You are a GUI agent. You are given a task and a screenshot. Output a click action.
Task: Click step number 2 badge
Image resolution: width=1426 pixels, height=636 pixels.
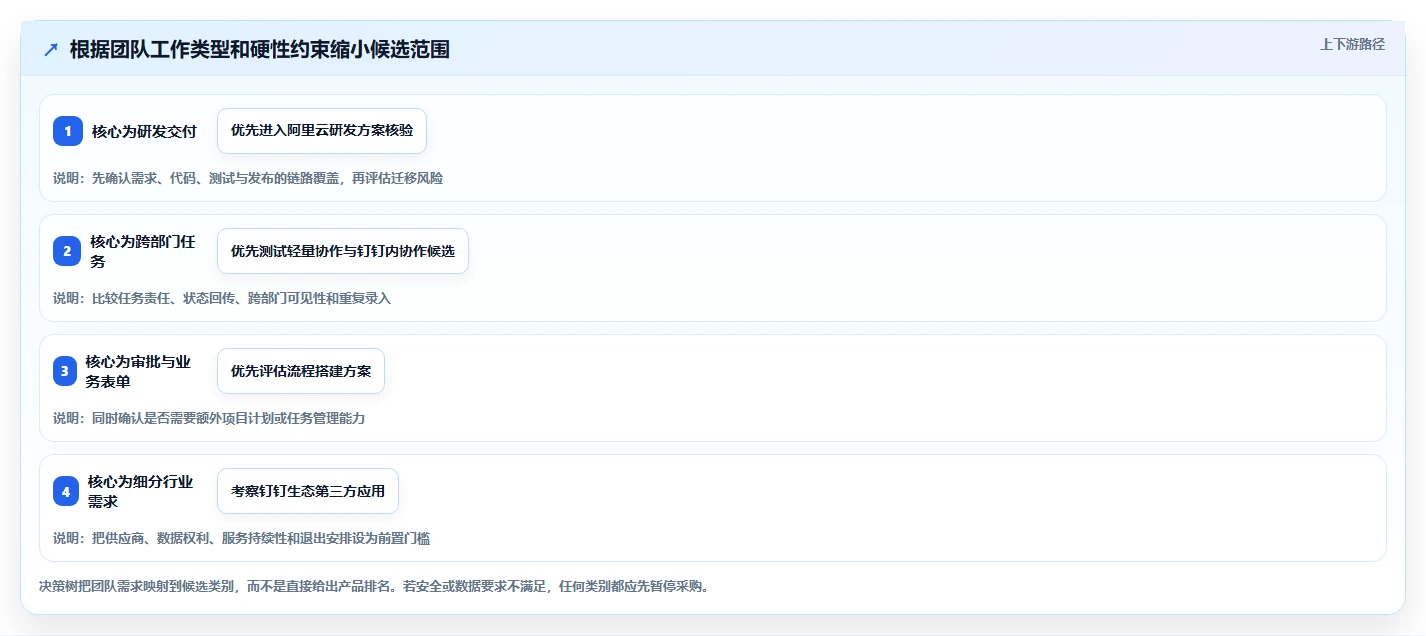pos(67,251)
